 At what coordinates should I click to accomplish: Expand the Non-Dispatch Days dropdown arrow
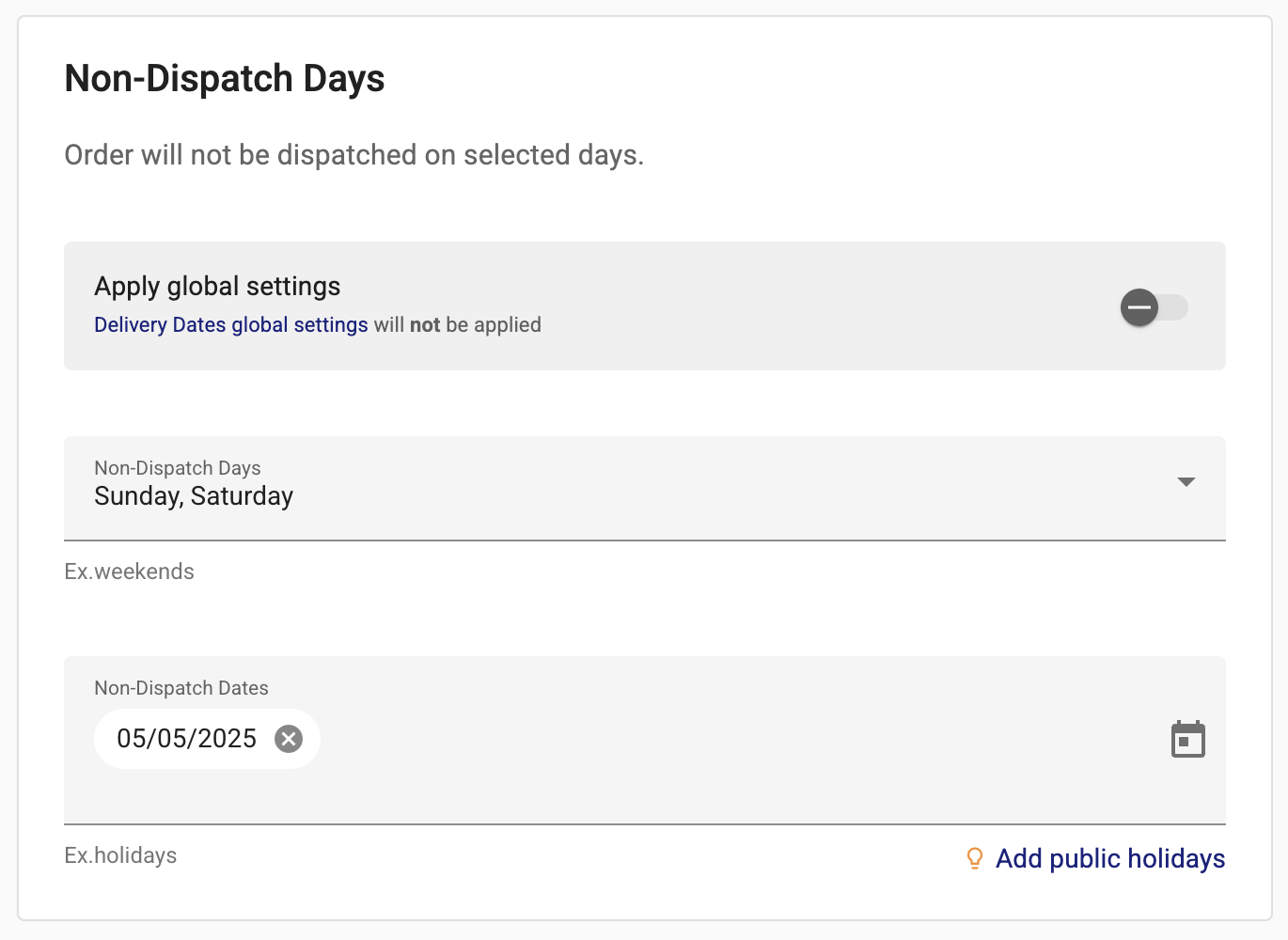tap(1186, 482)
